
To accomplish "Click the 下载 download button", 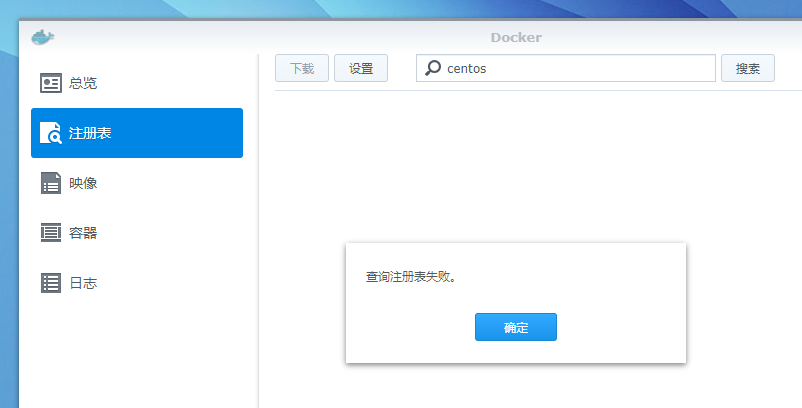I will [302, 69].
